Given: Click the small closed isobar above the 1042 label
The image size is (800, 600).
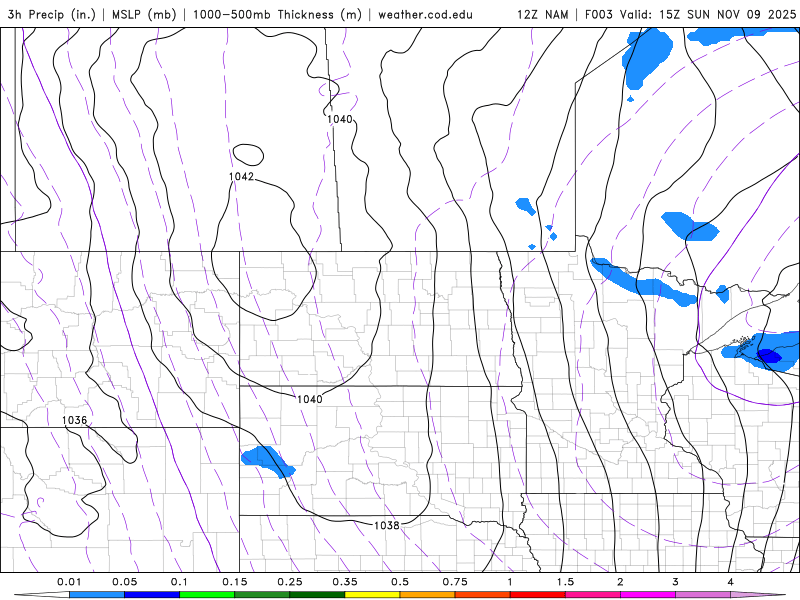Looking at the screenshot, I should coord(248,155).
